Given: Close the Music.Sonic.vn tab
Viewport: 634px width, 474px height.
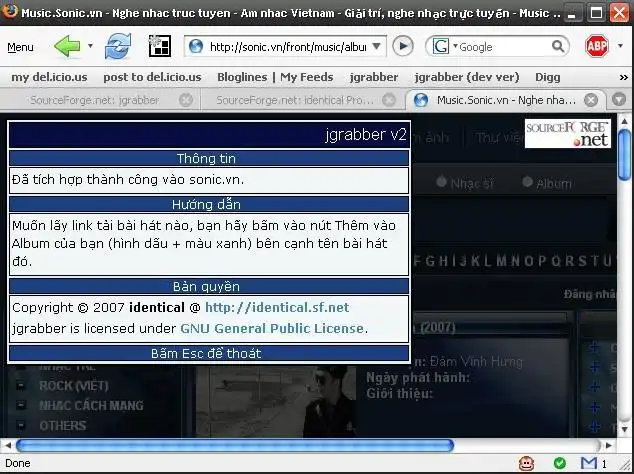Looking at the screenshot, I should point(591,100).
